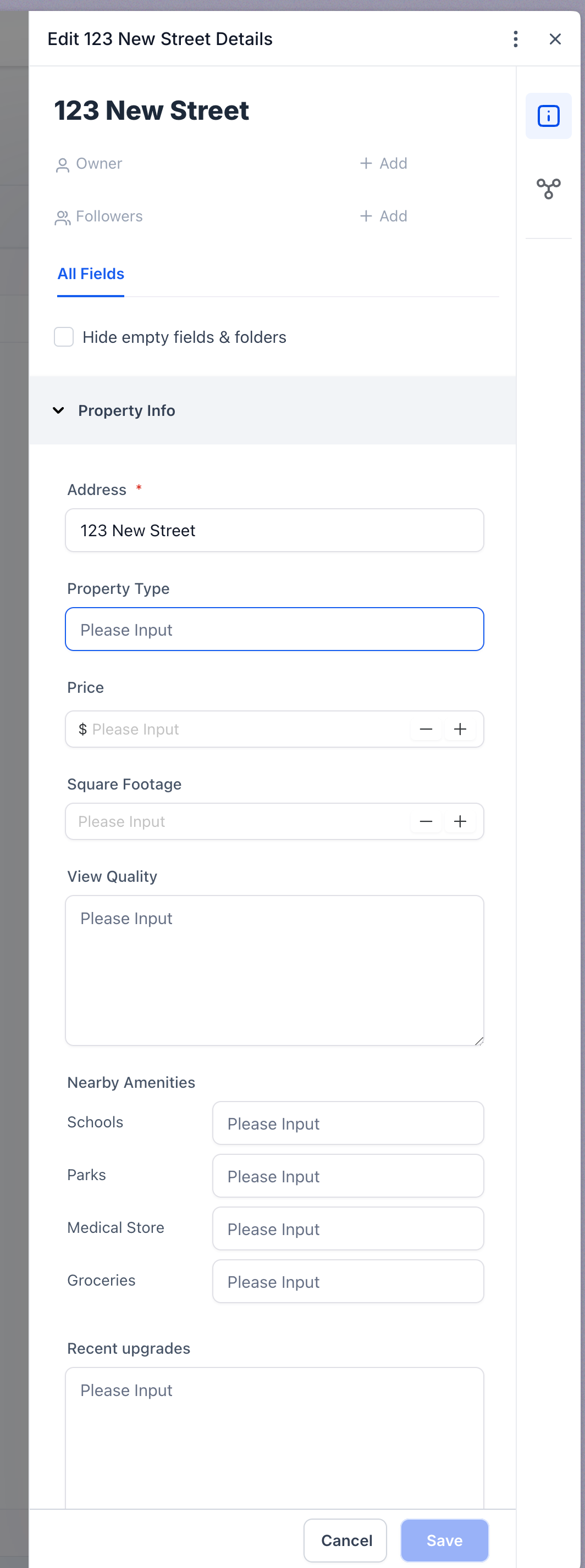Switch to the All Fields tab
The image size is (585, 1568).
[x=91, y=274]
